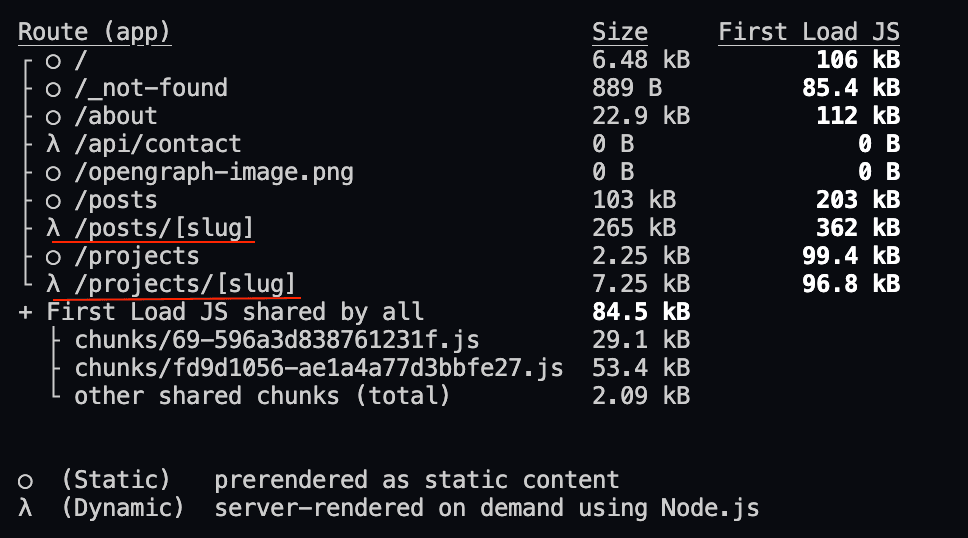Select the underlined /posts/[slug] route
Screen dimensions: 968x538
(x=164, y=228)
